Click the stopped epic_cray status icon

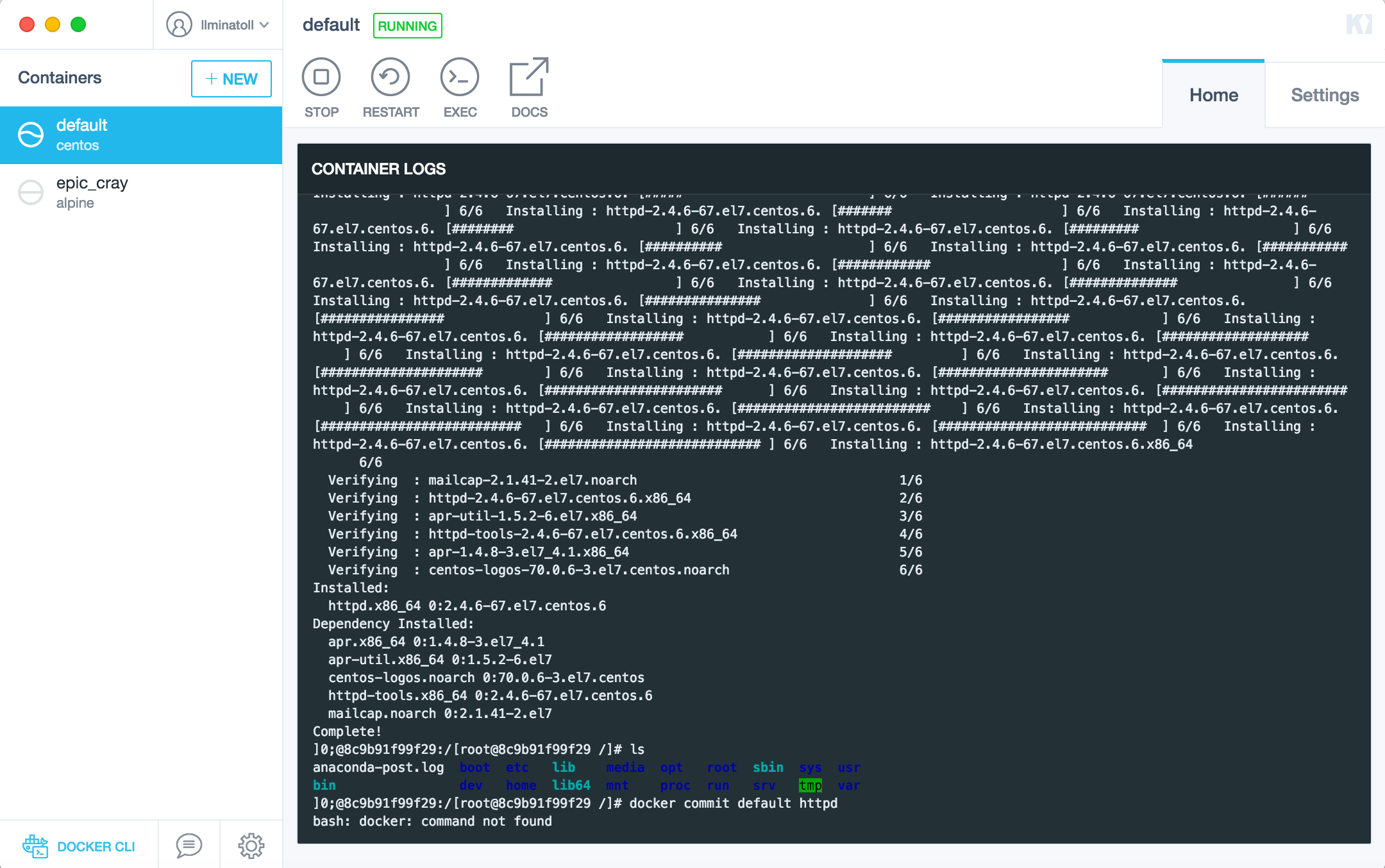(x=31, y=192)
